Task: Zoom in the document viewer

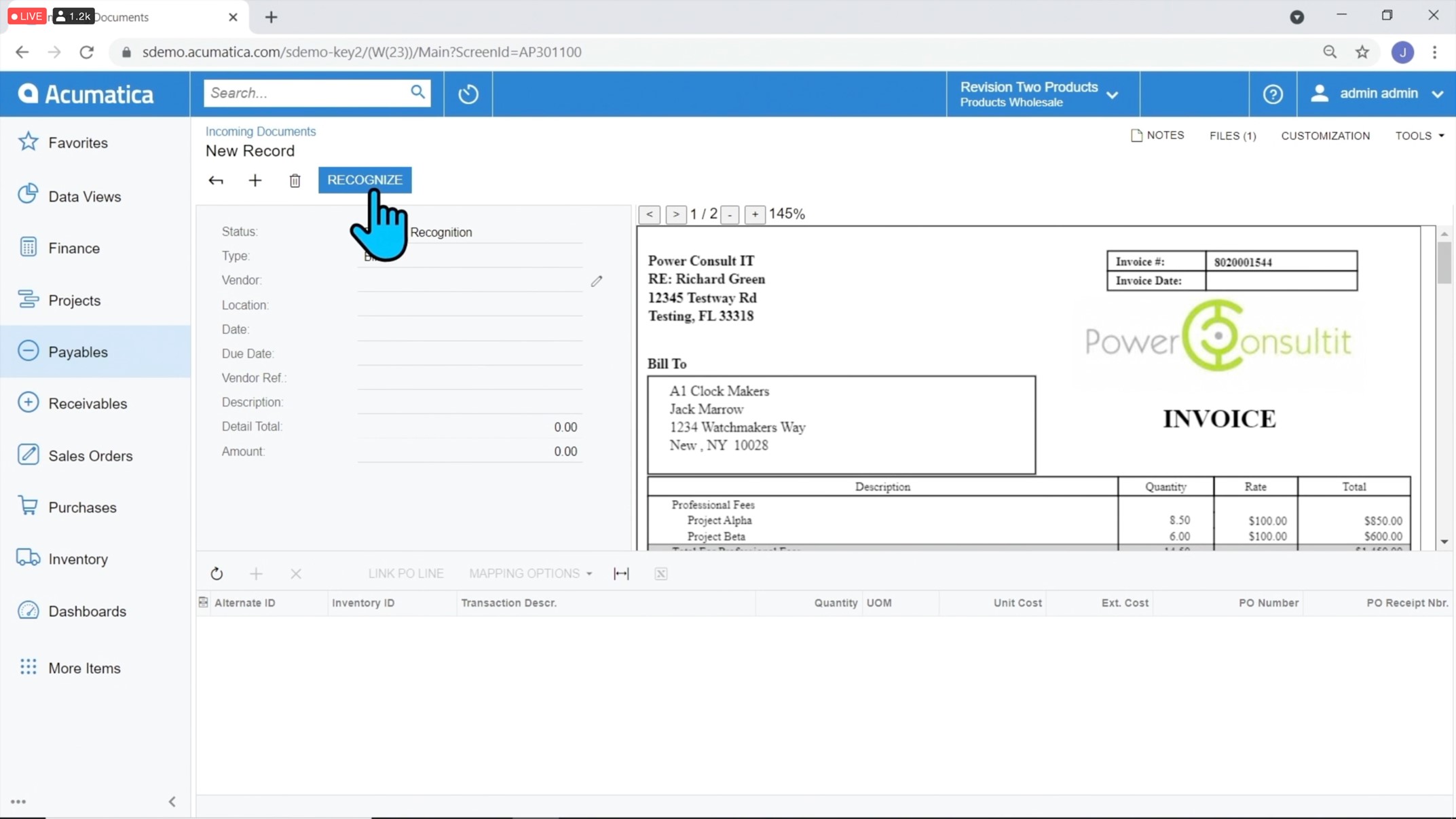Action: pos(755,214)
